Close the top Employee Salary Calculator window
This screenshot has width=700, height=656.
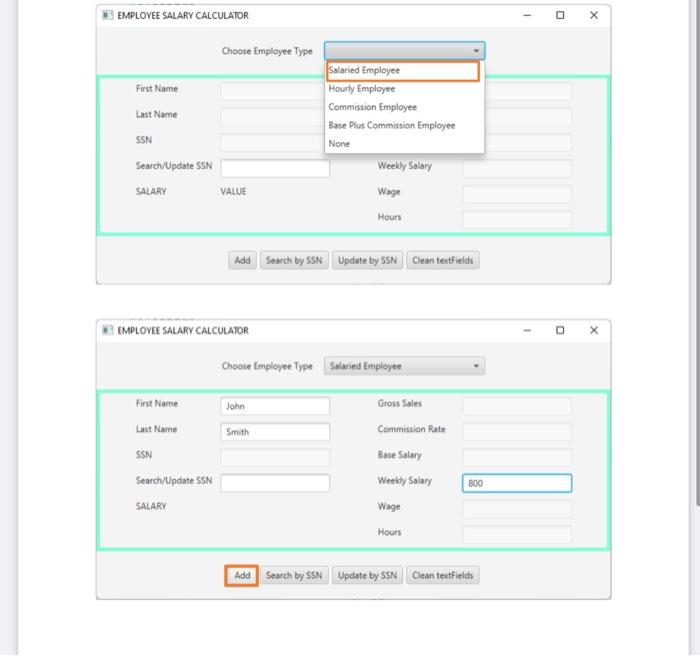coord(594,15)
